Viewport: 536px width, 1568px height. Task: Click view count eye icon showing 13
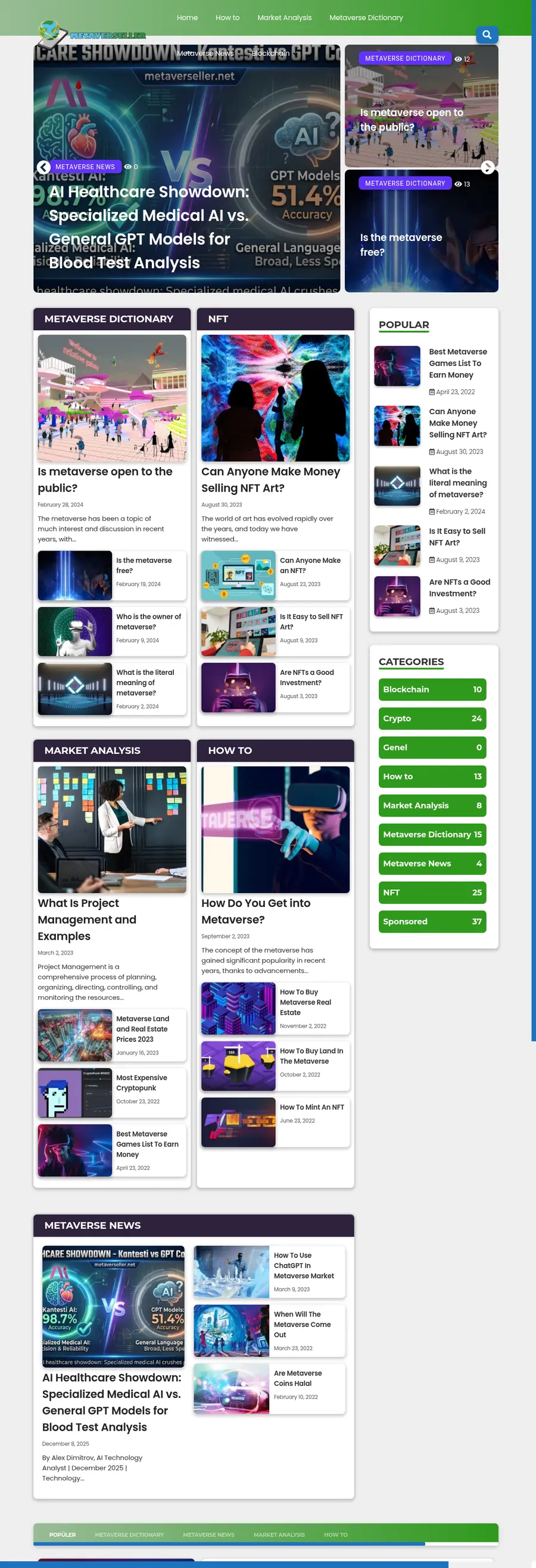458,184
